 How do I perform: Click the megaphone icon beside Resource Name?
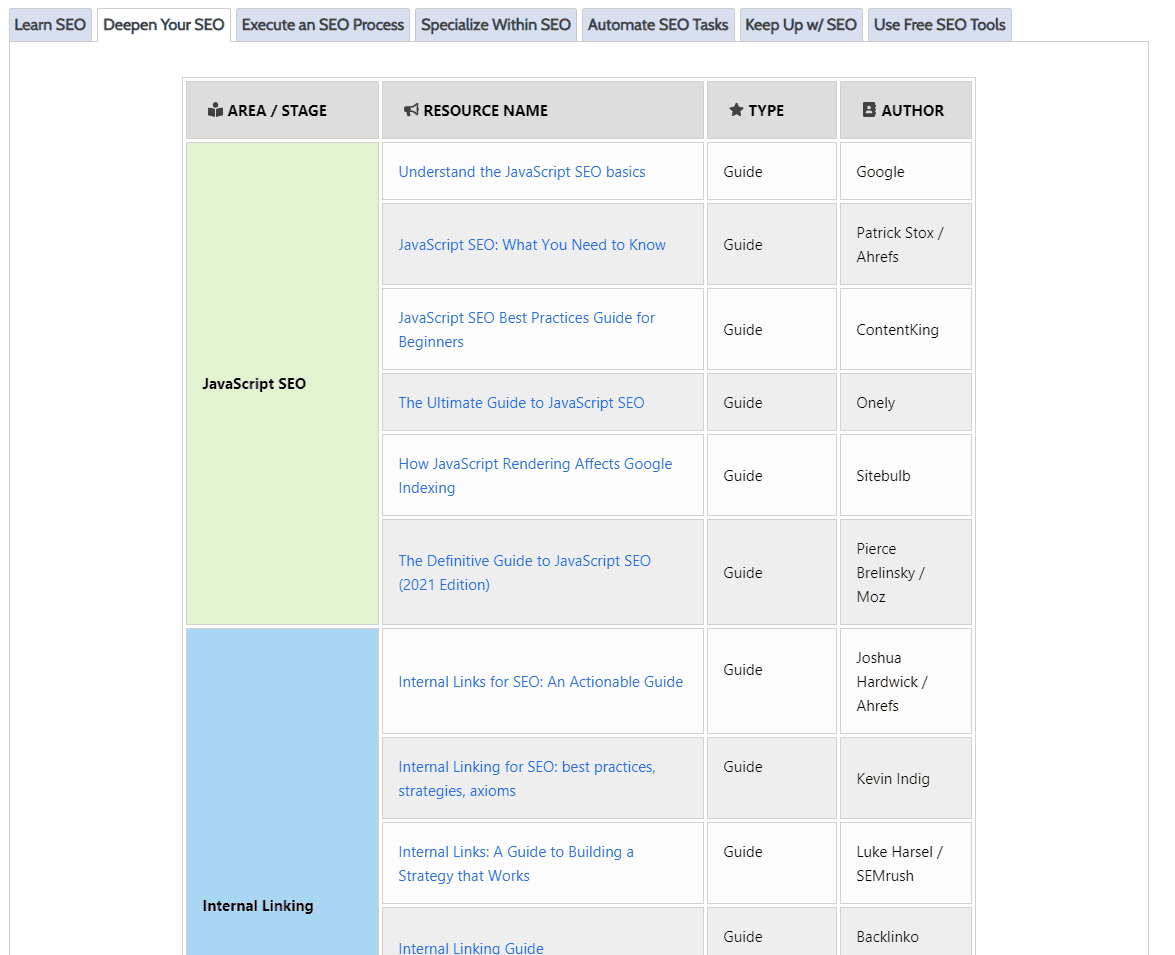tap(411, 110)
